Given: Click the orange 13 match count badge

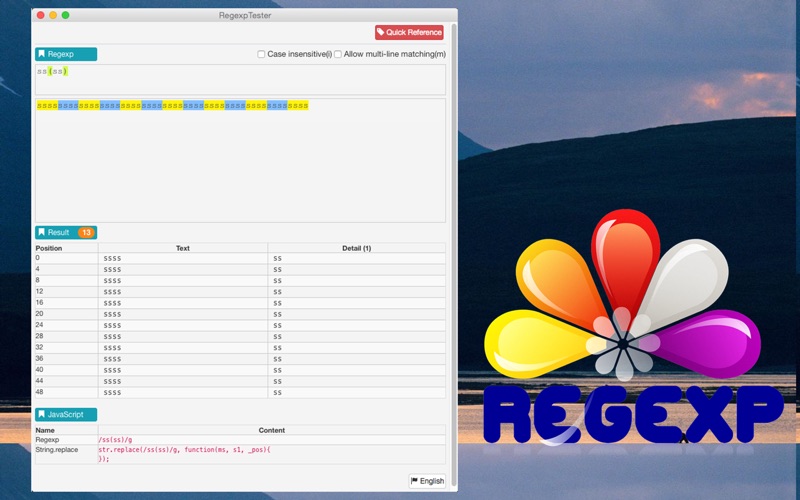Looking at the screenshot, I should (86, 232).
